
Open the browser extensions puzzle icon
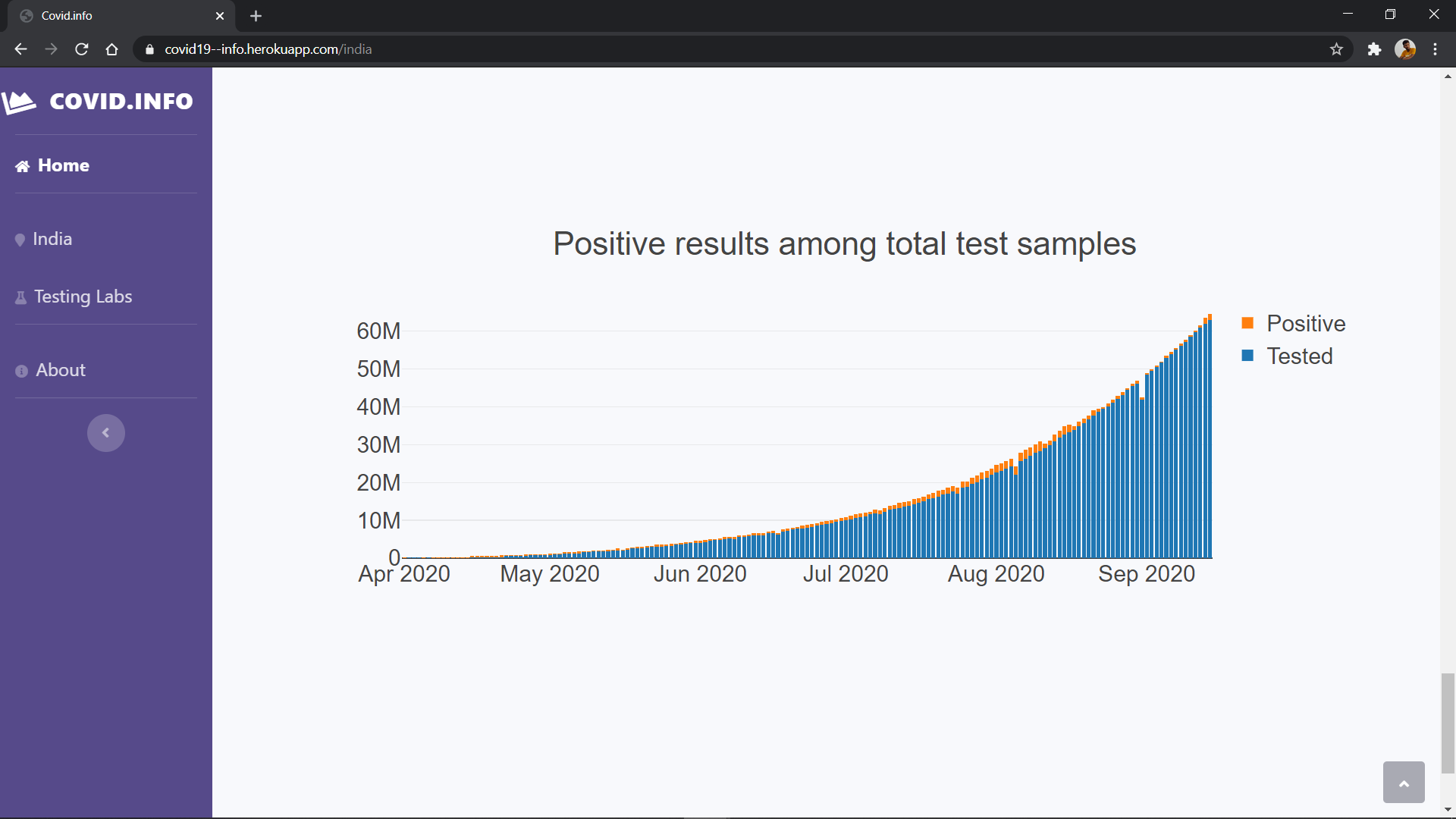[1374, 49]
